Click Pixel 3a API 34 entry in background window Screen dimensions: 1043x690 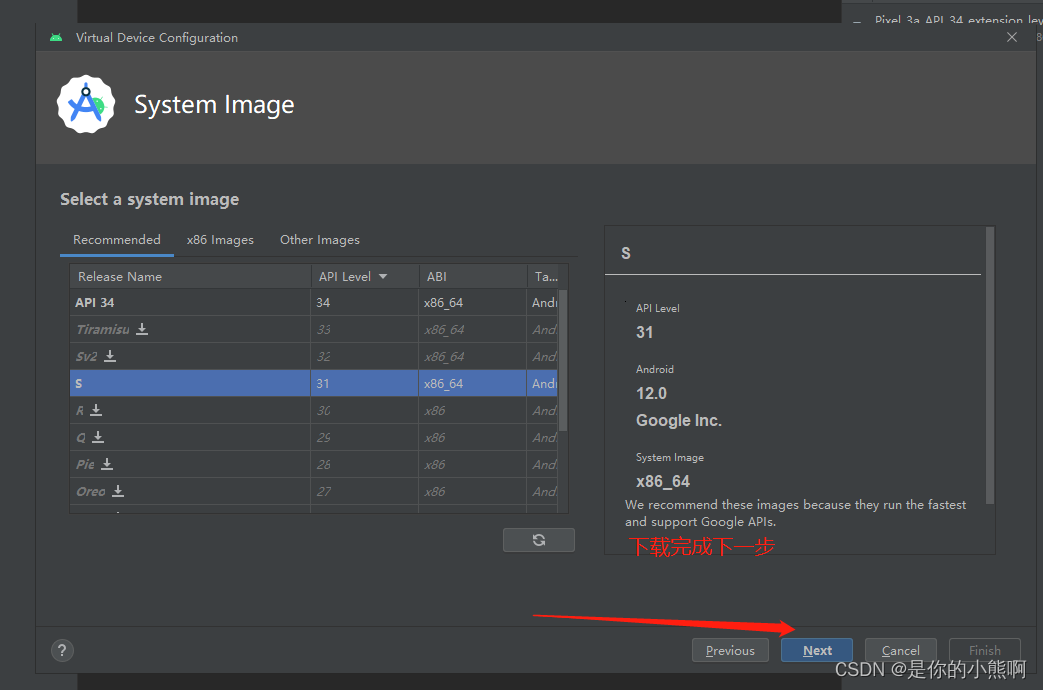pyautogui.click(x=958, y=19)
